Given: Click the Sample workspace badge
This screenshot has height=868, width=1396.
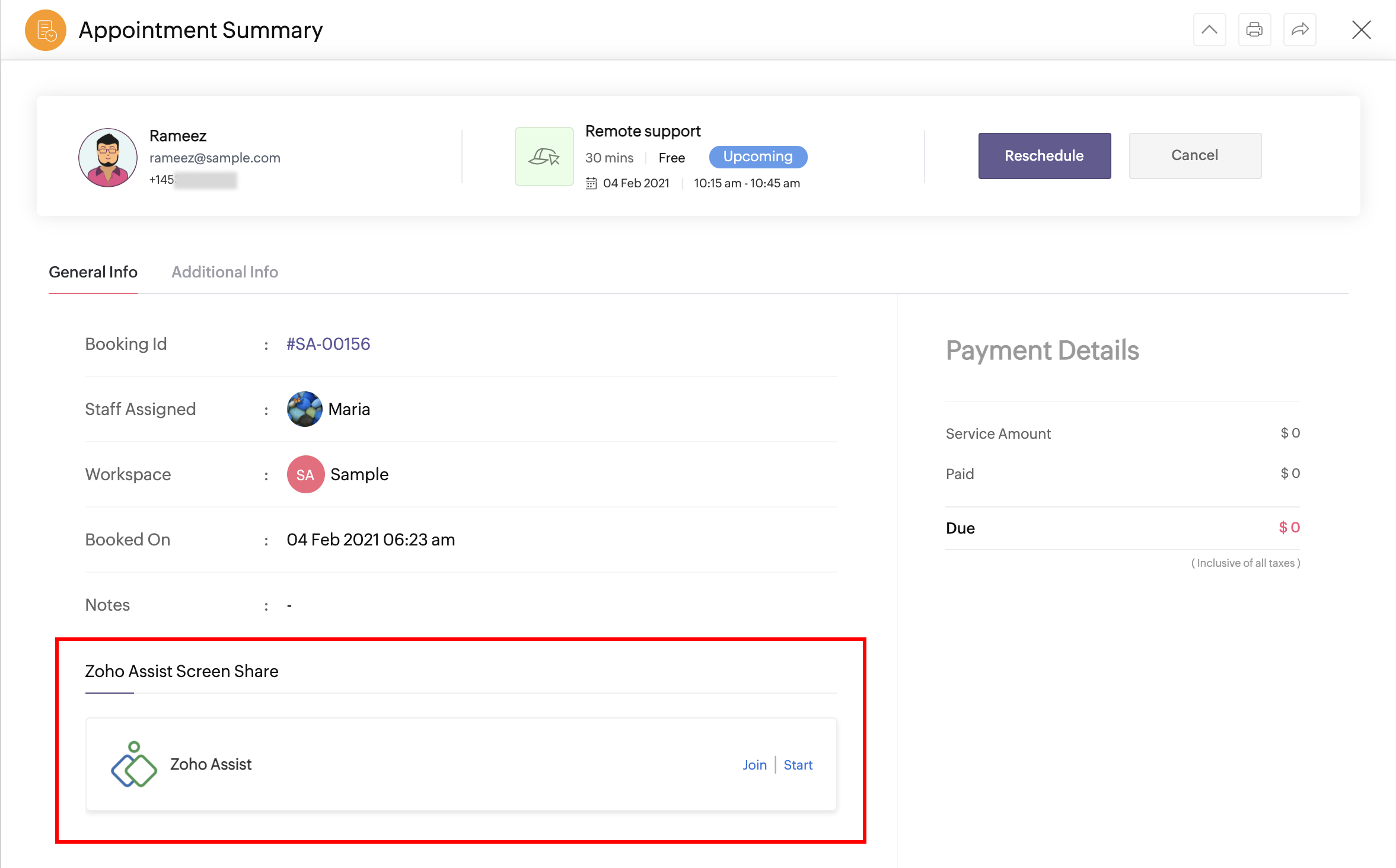Looking at the screenshot, I should [305, 474].
